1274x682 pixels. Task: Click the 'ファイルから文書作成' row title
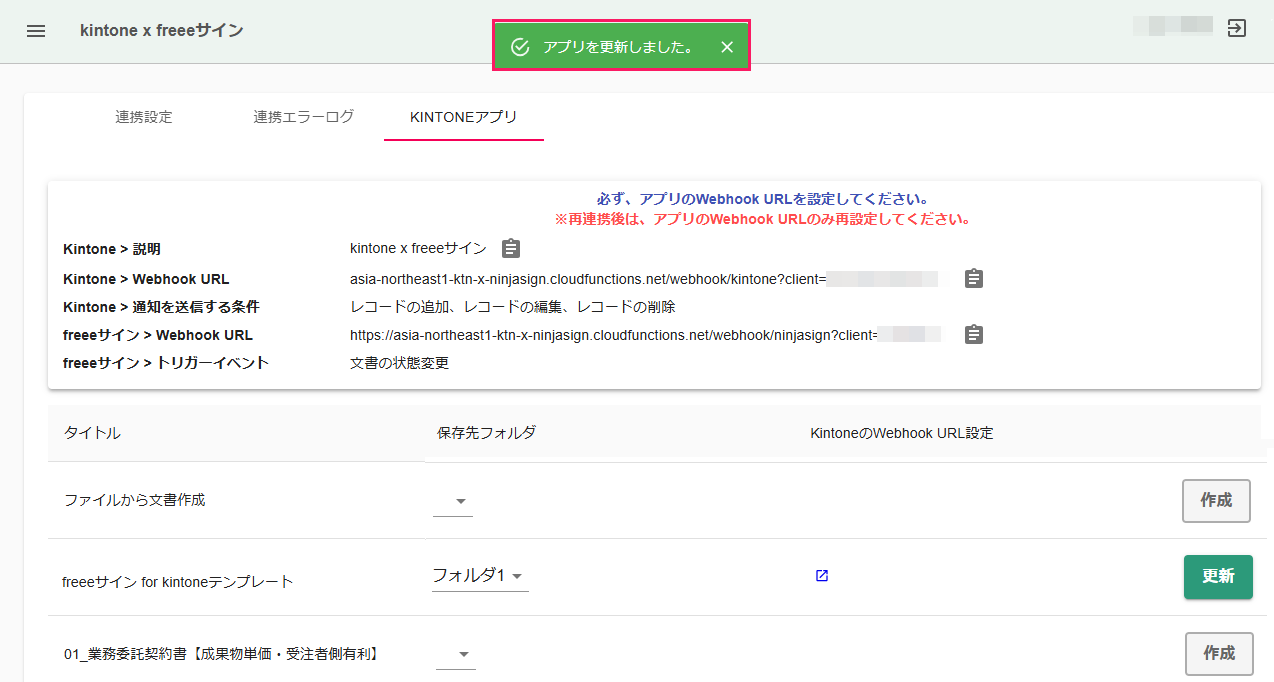(x=135, y=500)
